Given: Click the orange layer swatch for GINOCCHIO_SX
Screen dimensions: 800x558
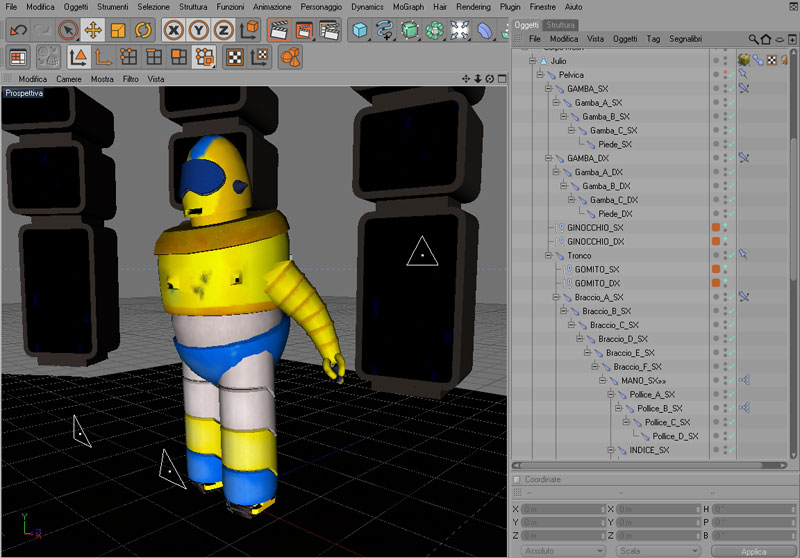Looking at the screenshot, I should click(716, 228).
